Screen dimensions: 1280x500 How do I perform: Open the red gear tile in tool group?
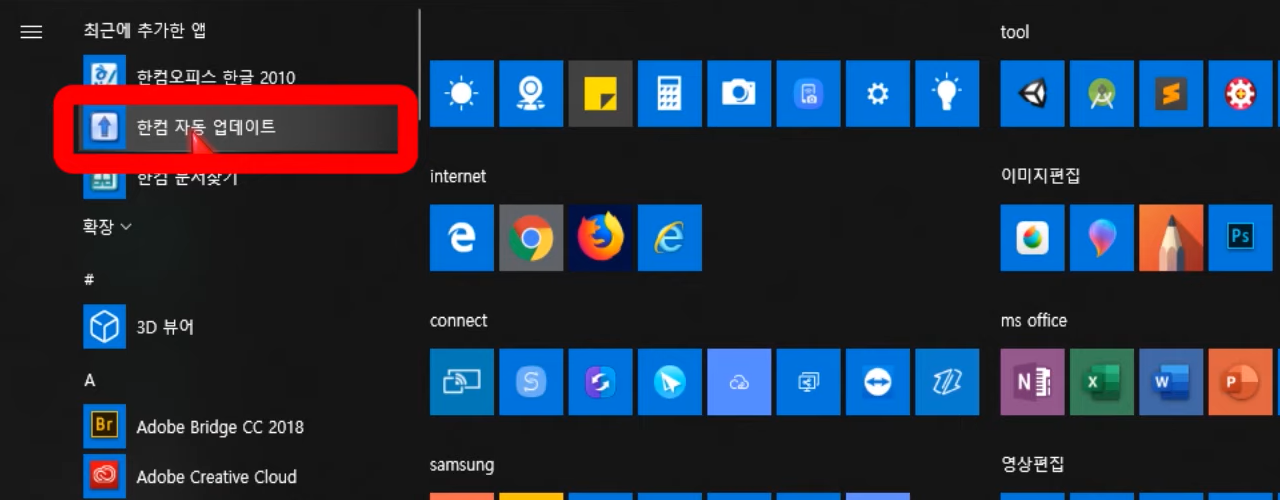point(1240,94)
